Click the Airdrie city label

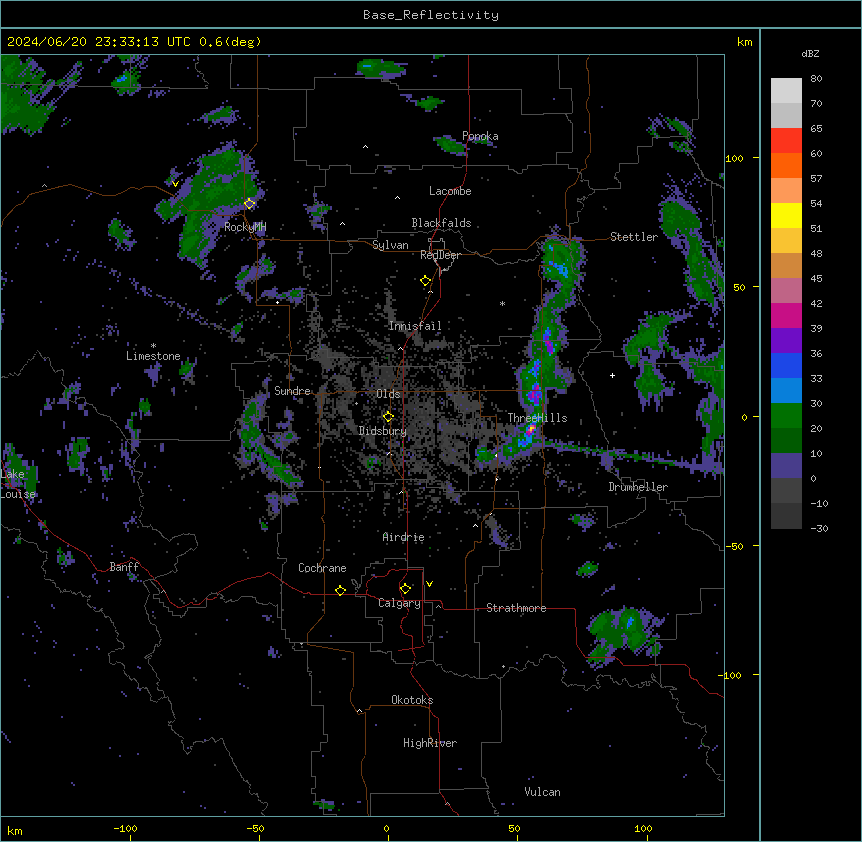(403, 537)
